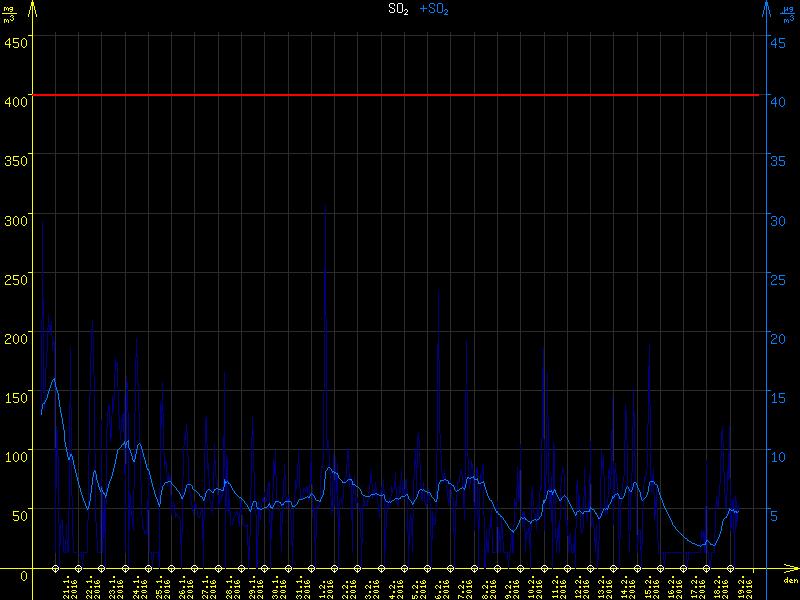Image resolution: width=800 pixels, height=600 pixels.
Task: Click the 450 value on left axis
Action: (15, 42)
